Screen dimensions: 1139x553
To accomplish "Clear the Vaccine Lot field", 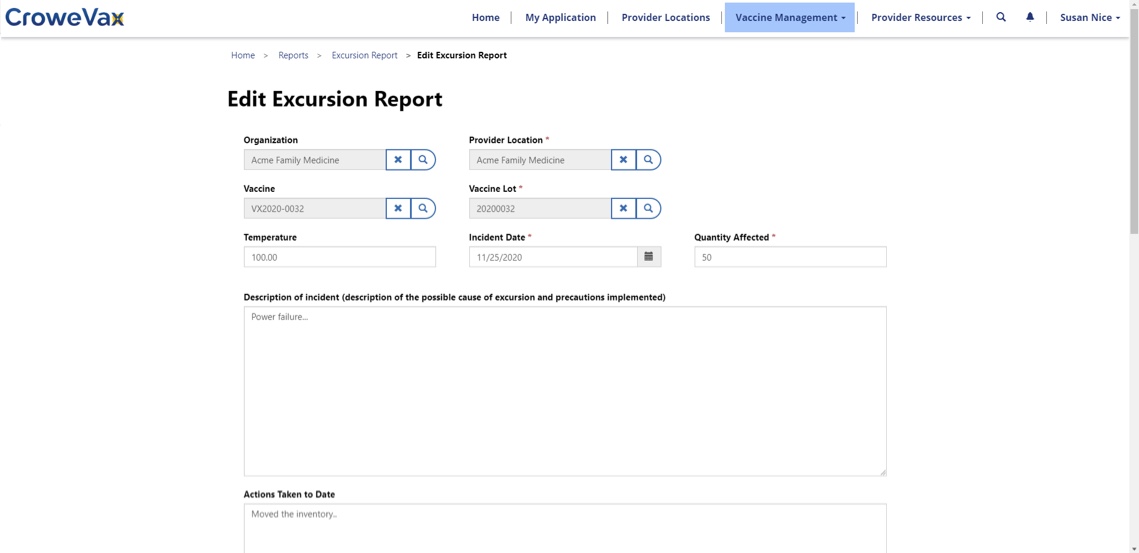I will pyautogui.click(x=623, y=208).
